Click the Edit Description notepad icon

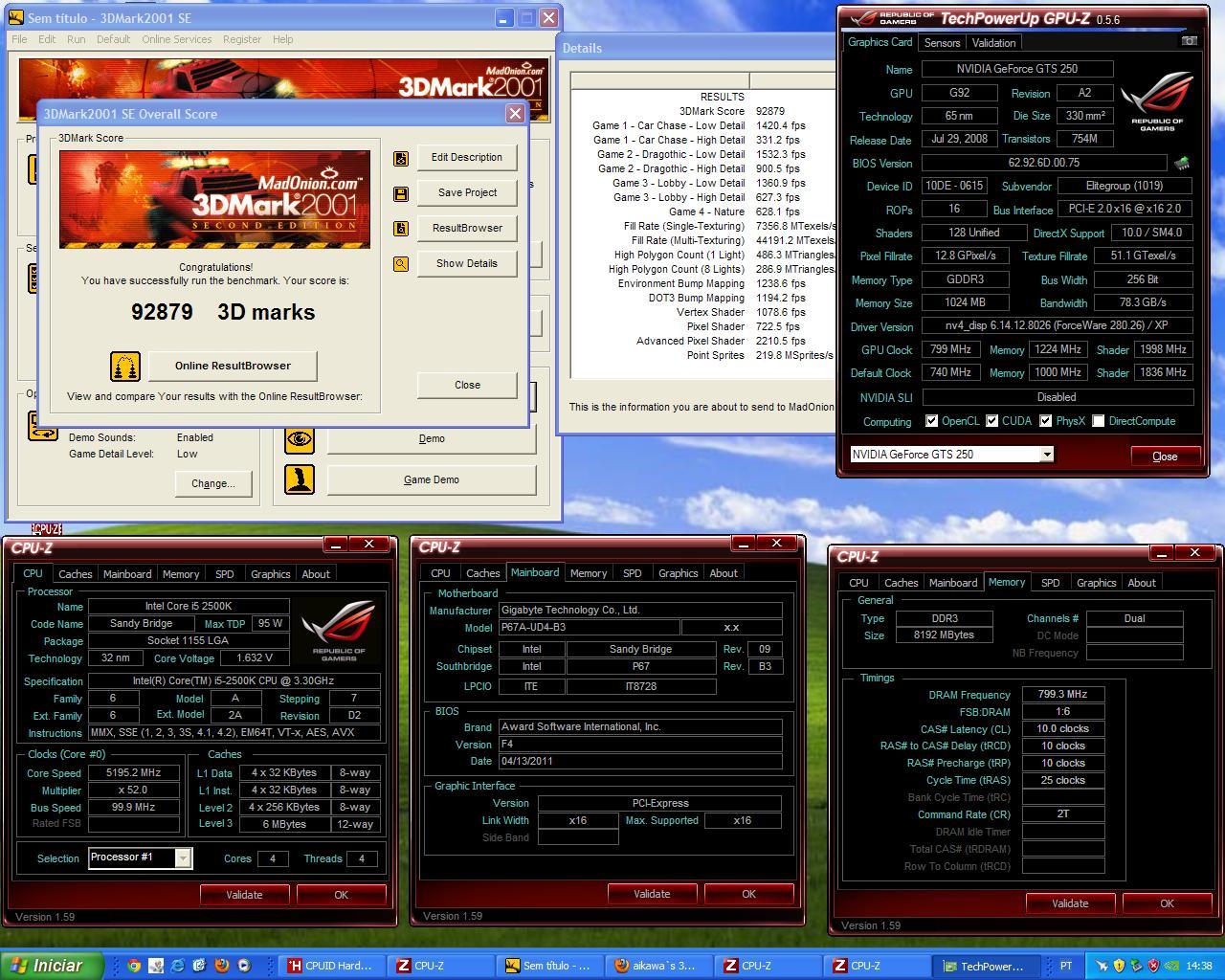coord(401,158)
